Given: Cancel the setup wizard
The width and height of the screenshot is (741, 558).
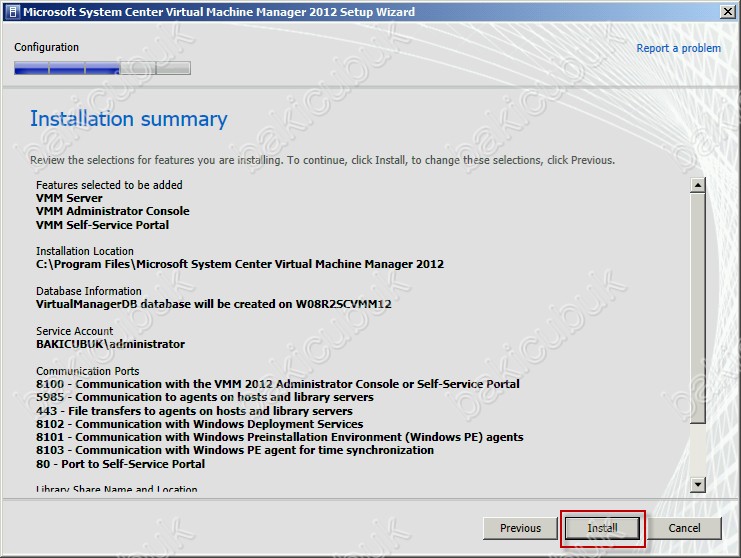Looking at the screenshot, I should [x=684, y=528].
